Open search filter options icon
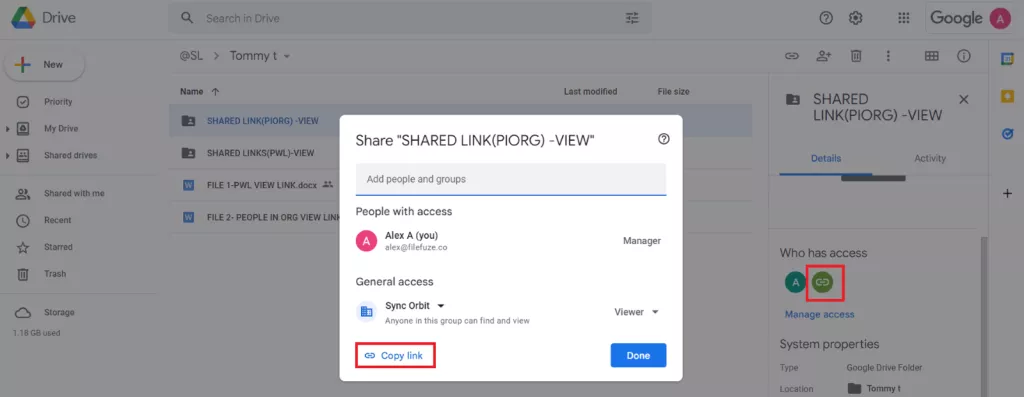1024x397 pixels. click(x=632, y=18)
